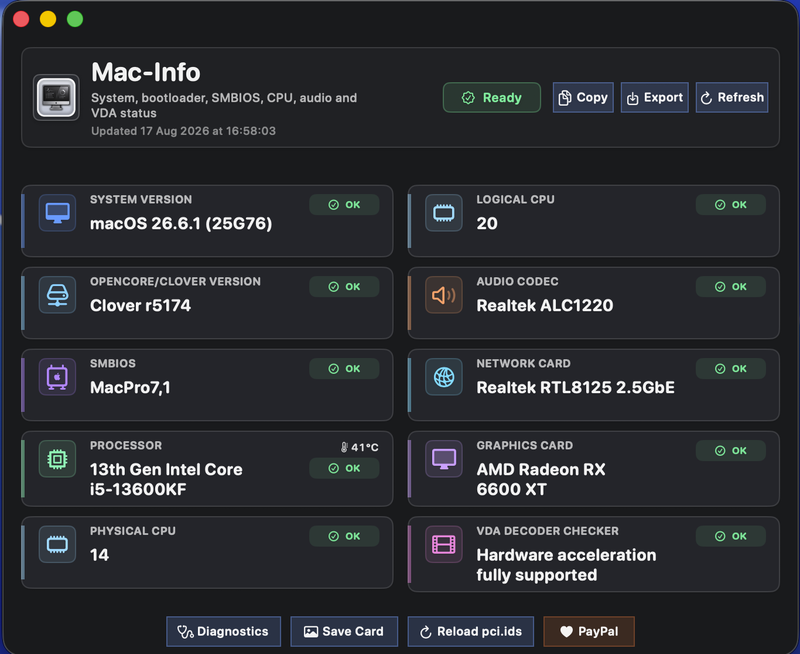Click the Physical CPU memory icon
Screen dimensions: 800x654
pyautogui.click(x=58, y=544)
